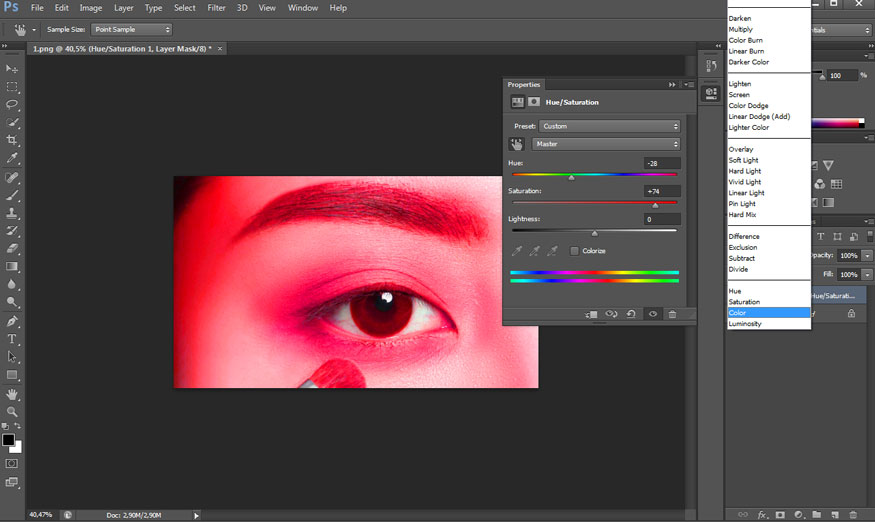
Task: Select the Blur tool
Action: [12, 284]
